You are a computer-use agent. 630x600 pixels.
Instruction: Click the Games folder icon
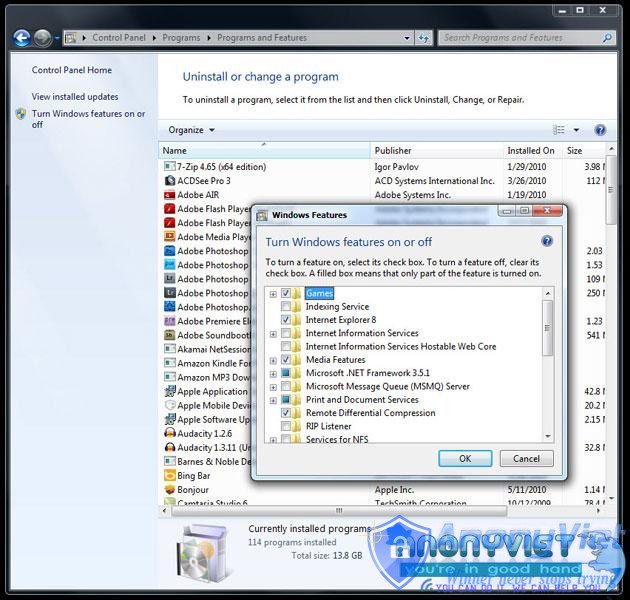click(297, 293)
